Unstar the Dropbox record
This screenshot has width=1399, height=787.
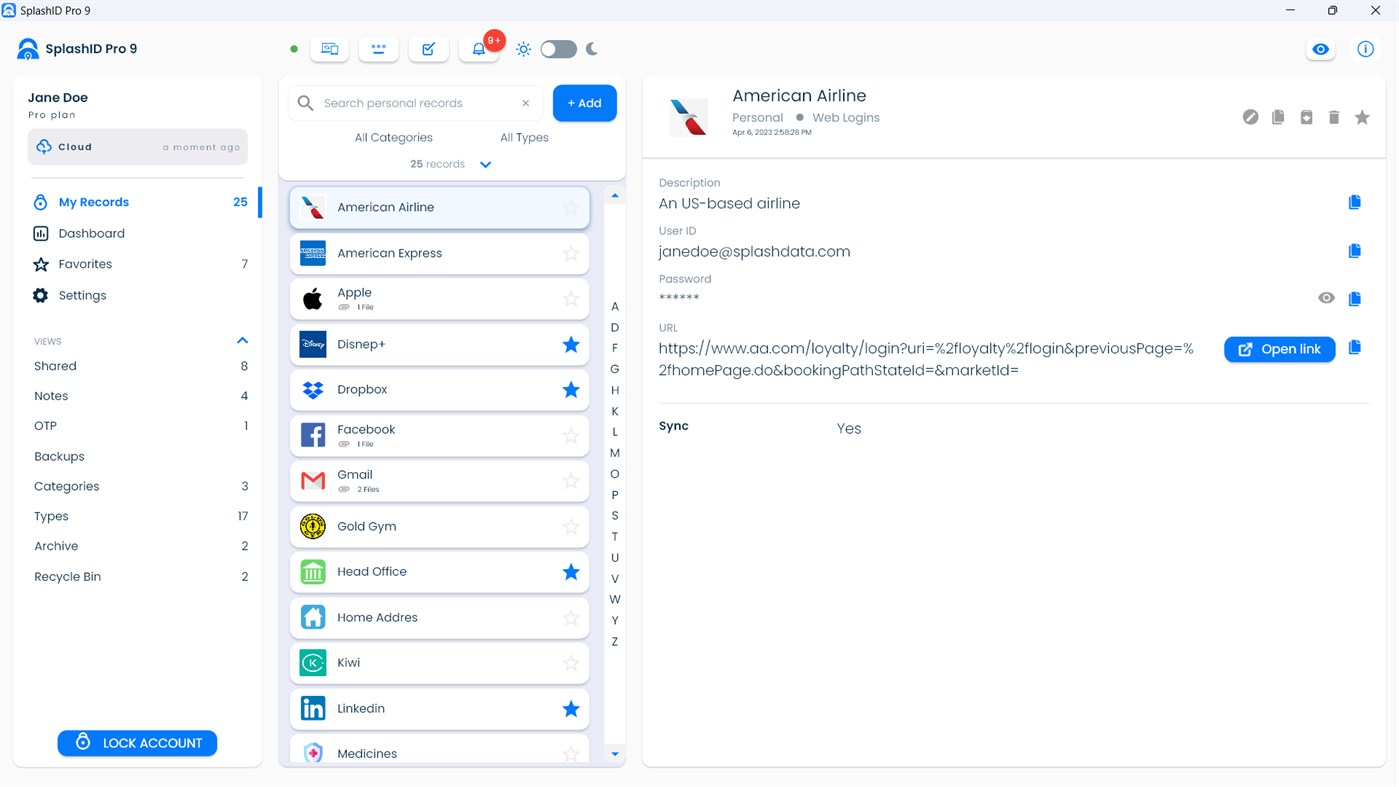pyautogui.click(x=571, y=390)
